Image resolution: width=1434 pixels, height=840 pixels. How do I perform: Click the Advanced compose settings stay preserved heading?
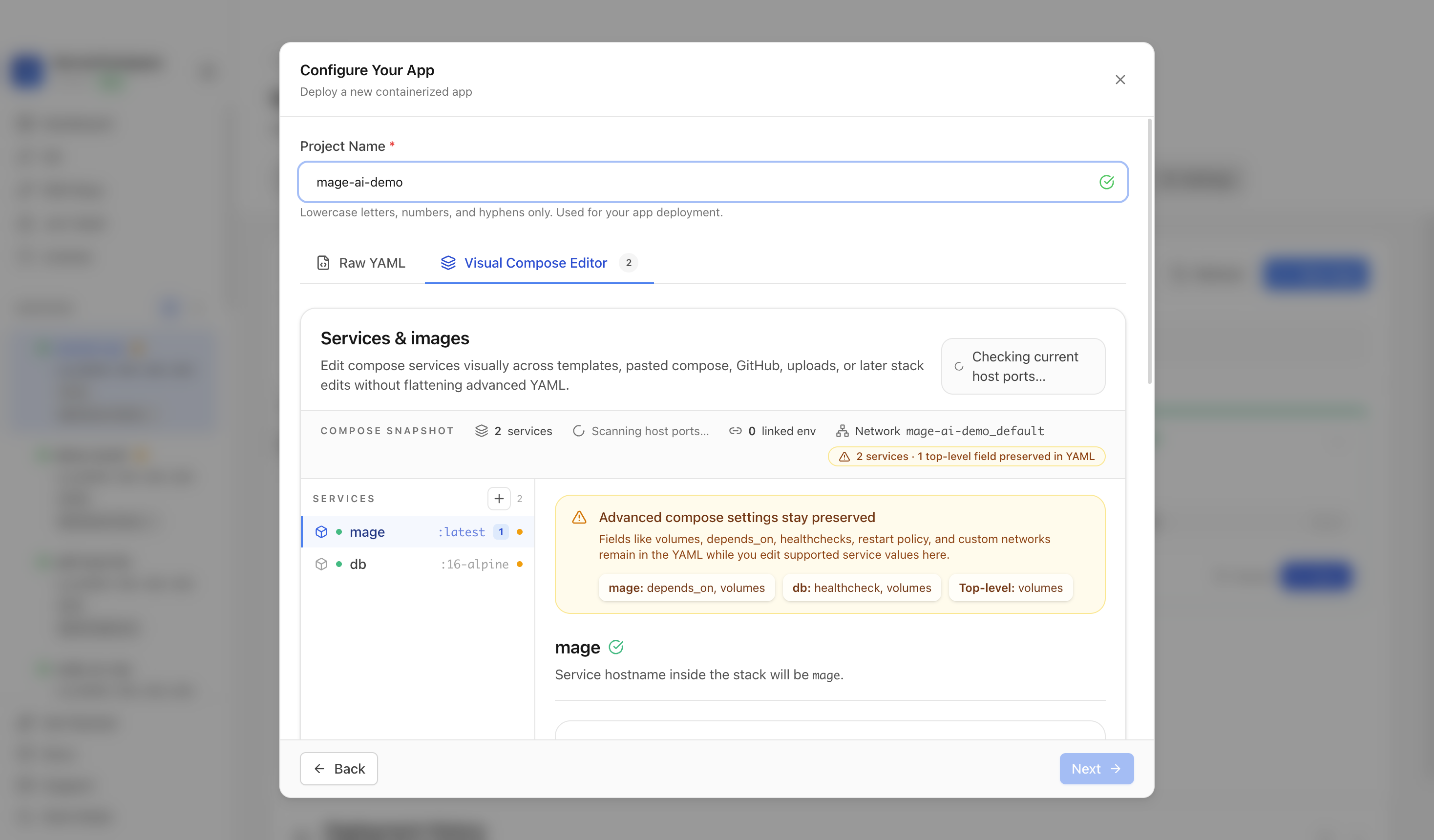click(737, 517)
